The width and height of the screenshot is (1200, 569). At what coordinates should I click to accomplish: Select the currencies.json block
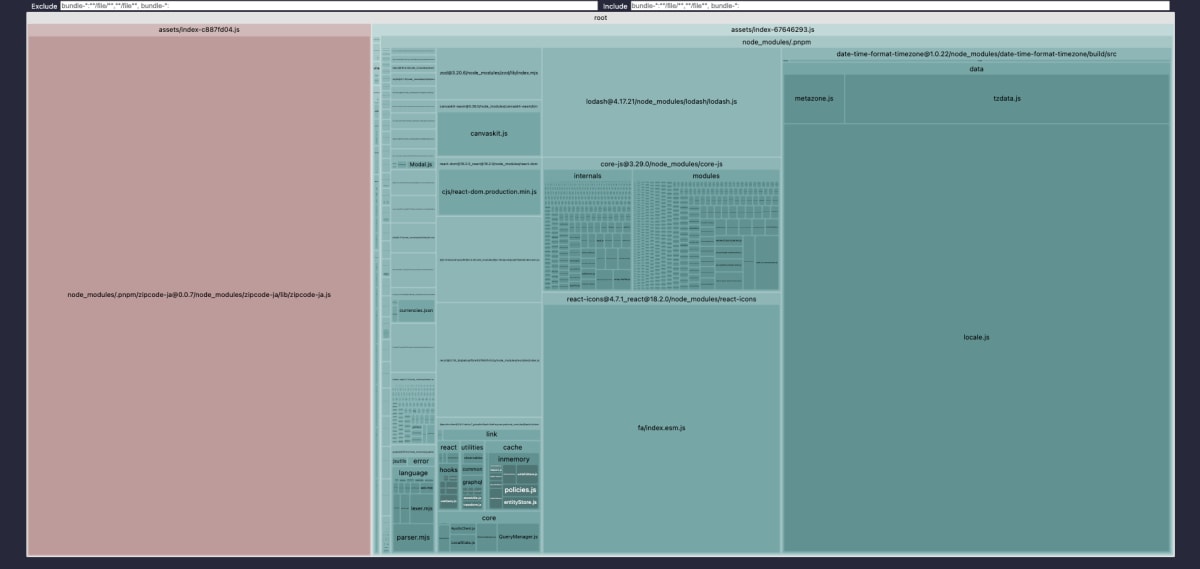pyautogui.click(x=415, y=311)
